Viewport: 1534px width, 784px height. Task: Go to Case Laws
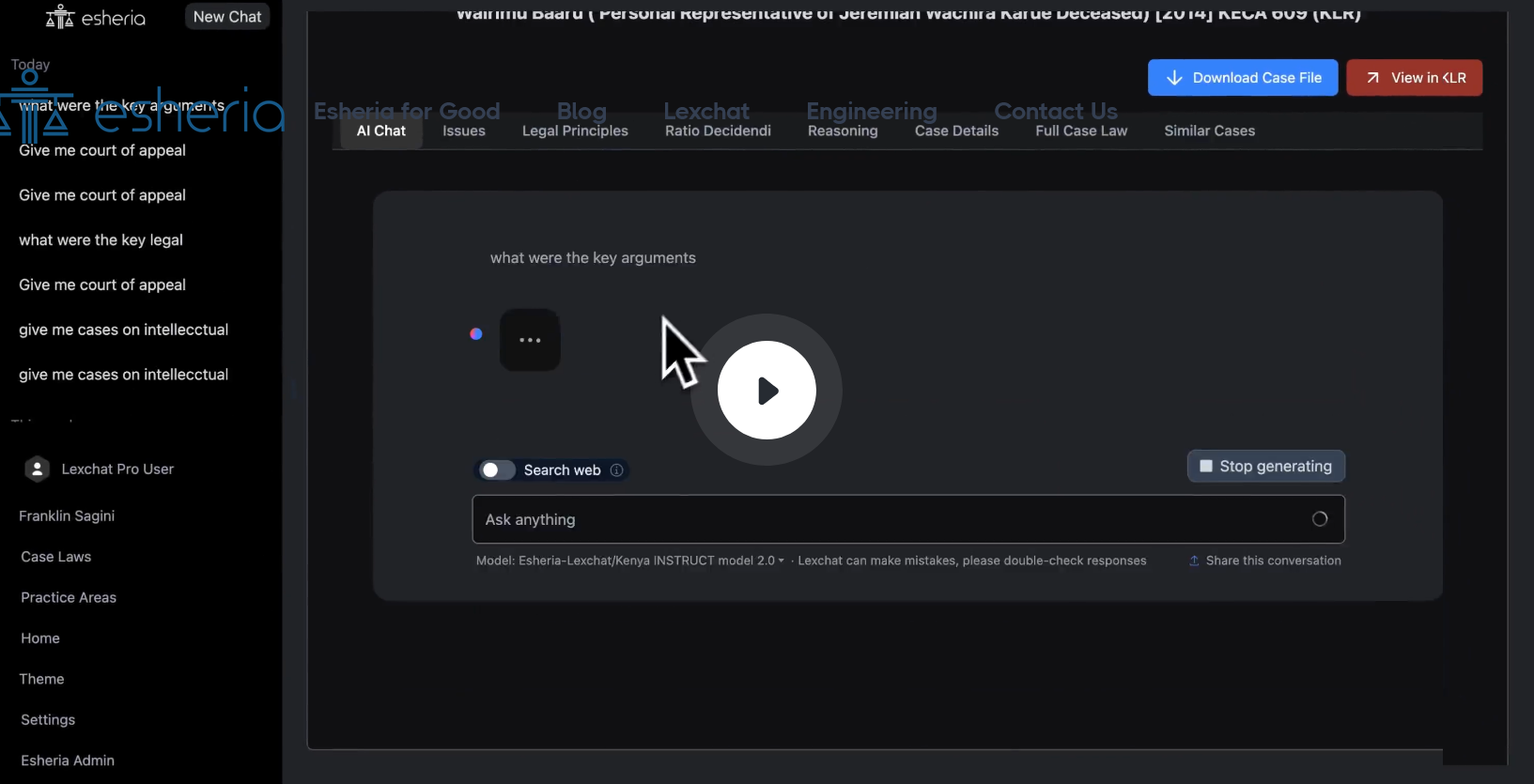56,557
